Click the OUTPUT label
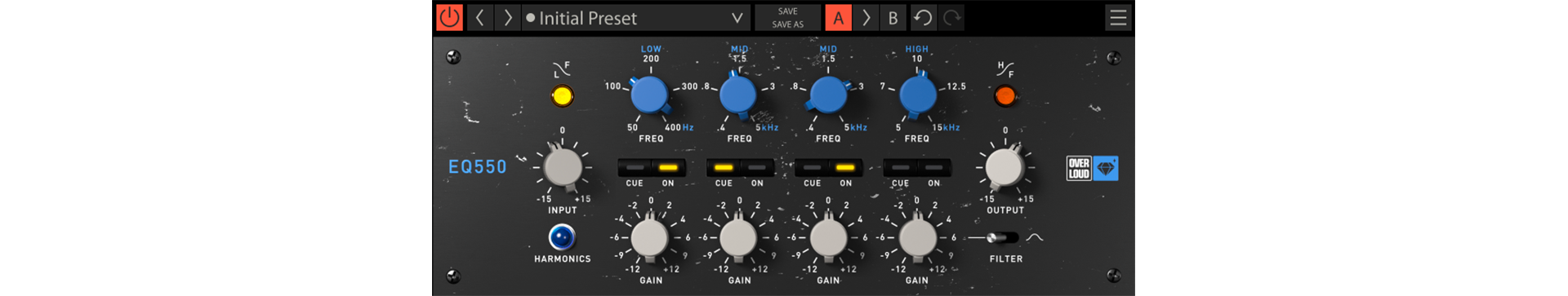1568x296 pixels. coord(1005,210)
